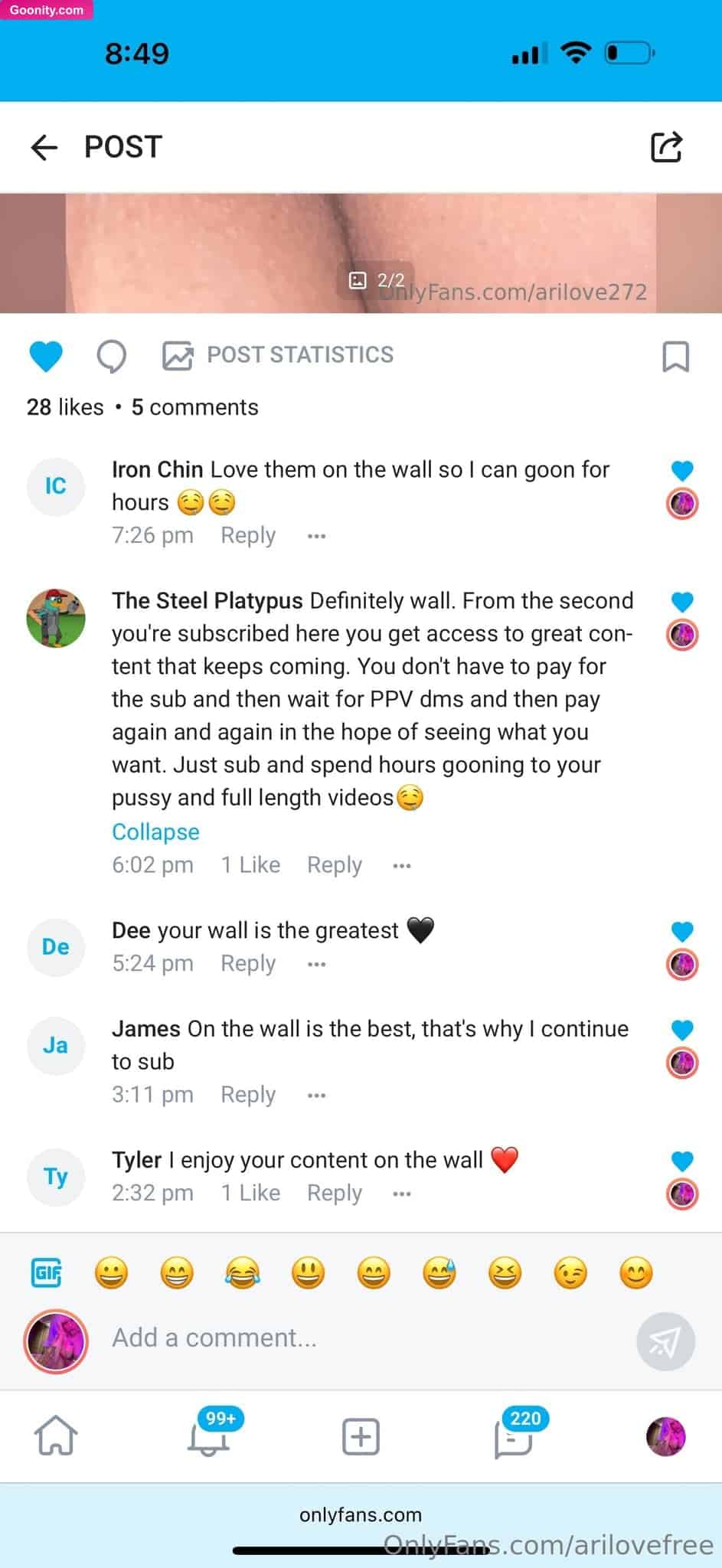The image size is (722, 1568).
Task: Open the GIF picker
Action: click(x=47, y=1273)
